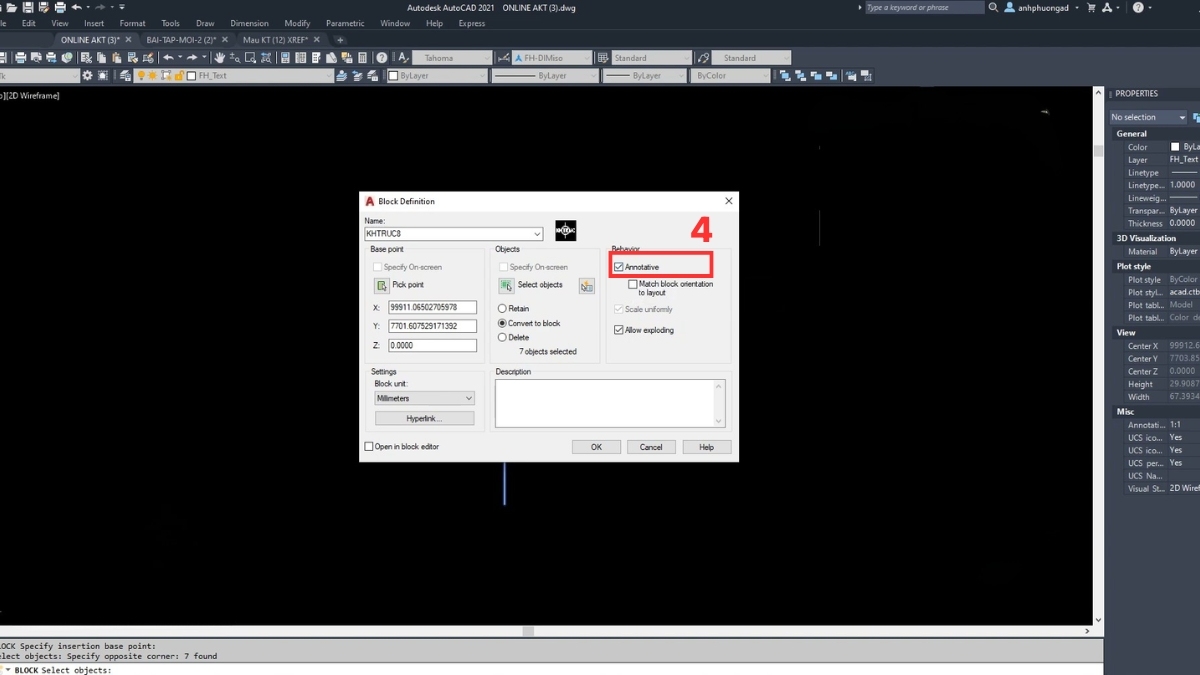Image resolution: width=1200 pixels, height=675 pixels.
Task: Open the Modify menu
Action: point(297,23)
